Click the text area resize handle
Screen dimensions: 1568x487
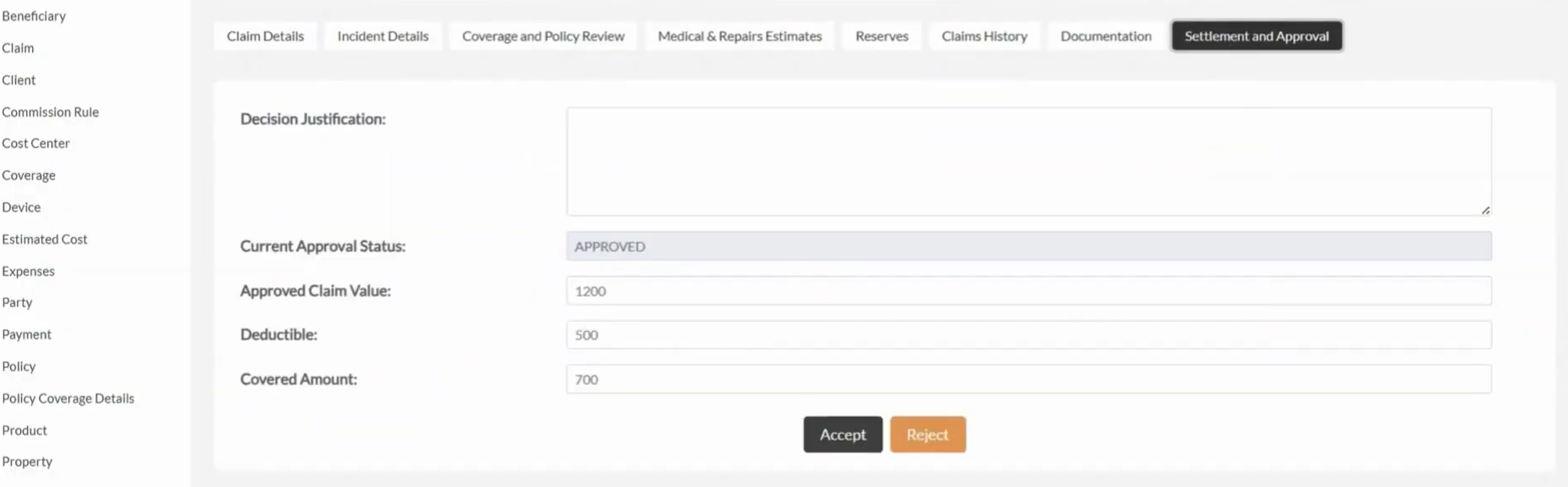[x=1485, y=210]
